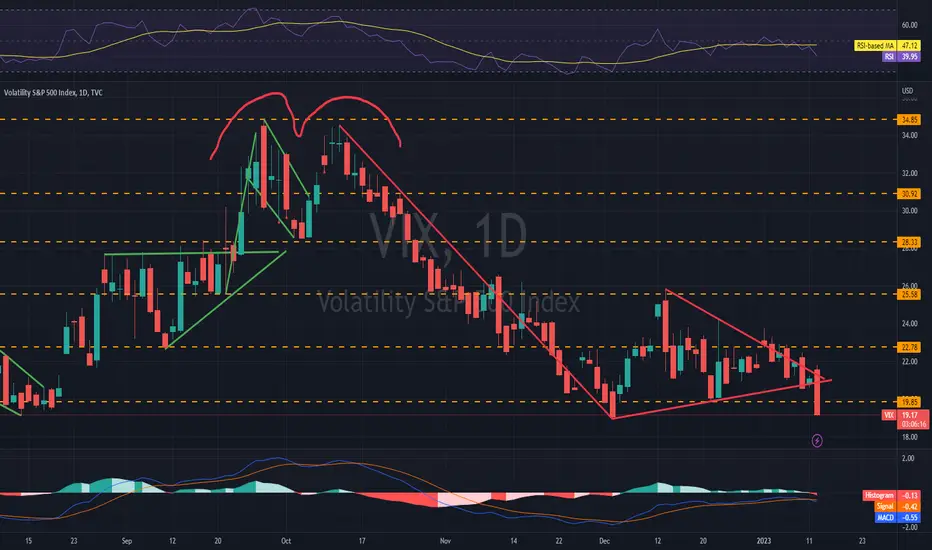Click the Histogram value -0.13

909,495
